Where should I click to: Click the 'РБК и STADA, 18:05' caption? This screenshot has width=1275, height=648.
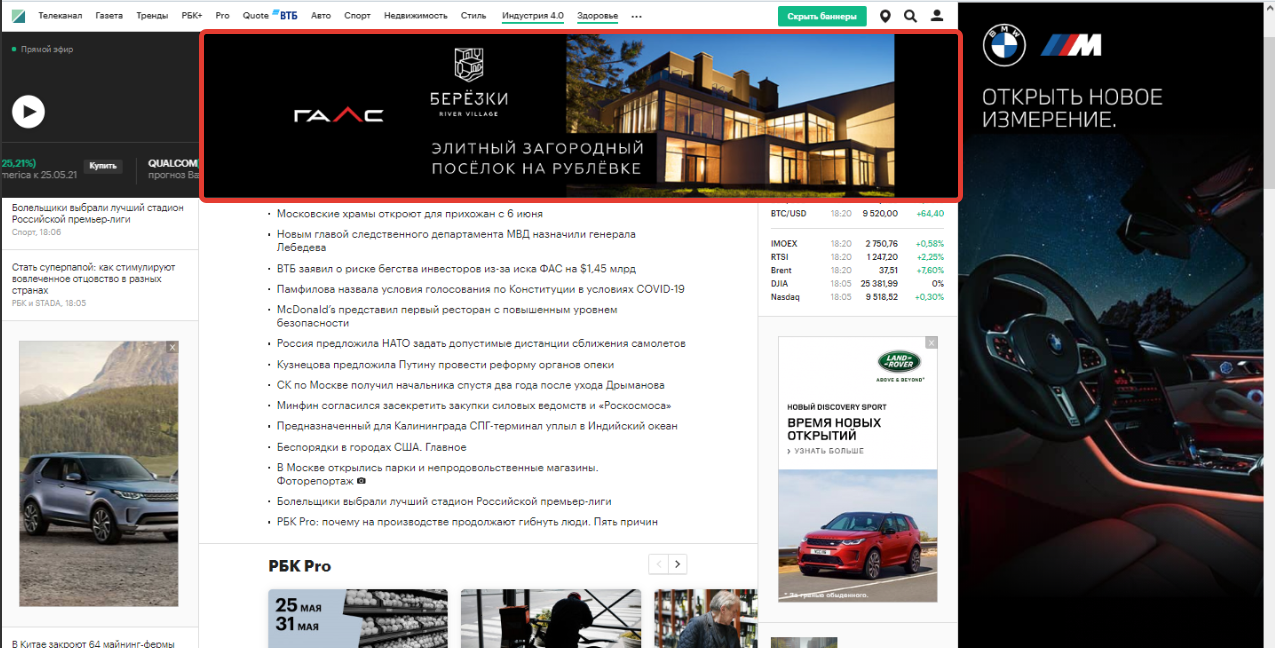pos(49,303)
